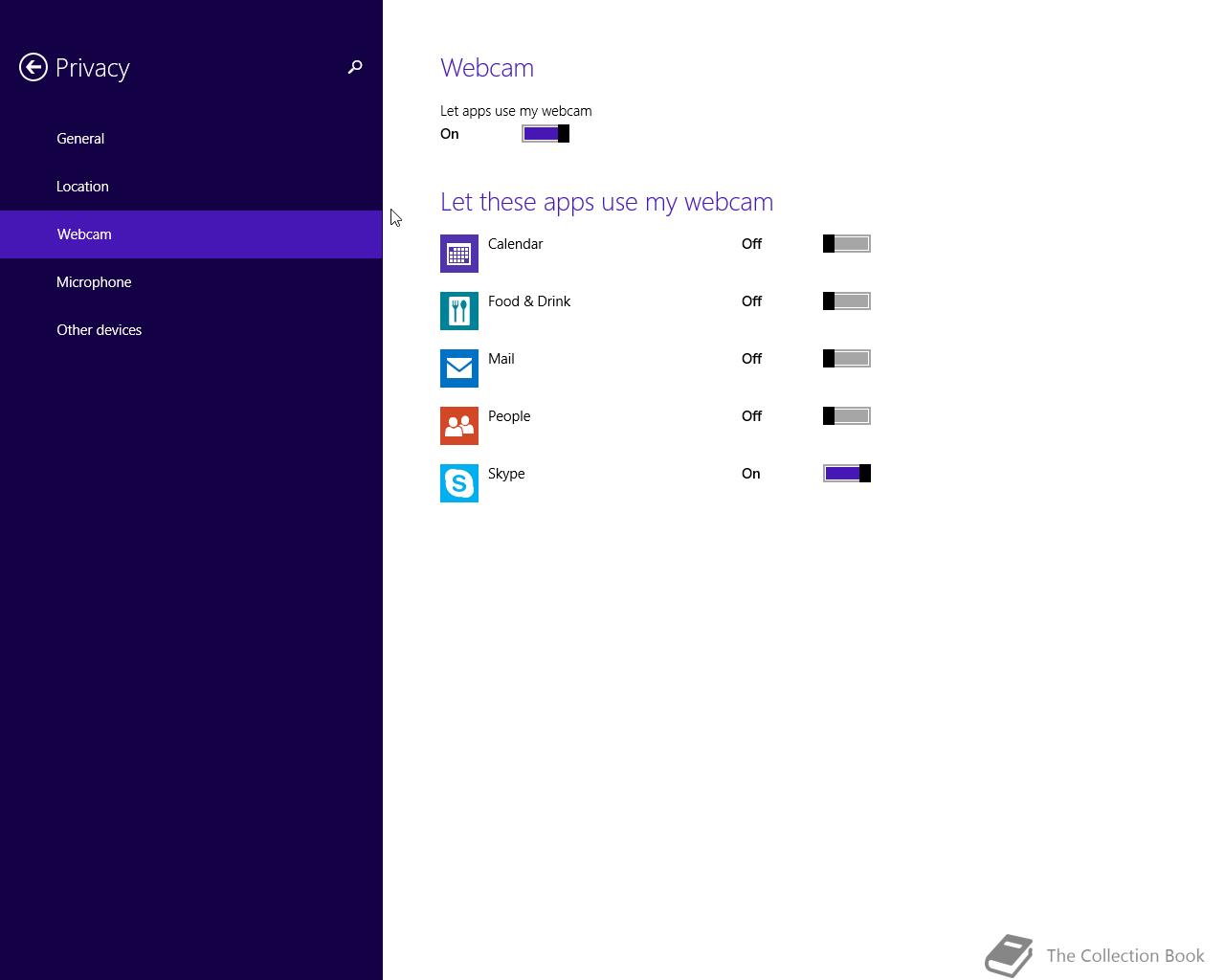
Task: Click the Skype app icon
Action: [x=459, y=483]
